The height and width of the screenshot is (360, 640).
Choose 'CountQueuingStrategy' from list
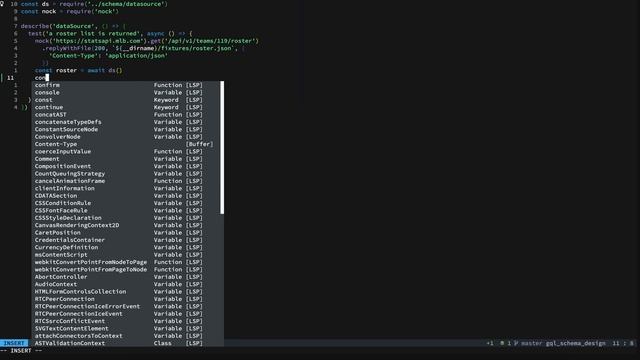tap(128, 173)
